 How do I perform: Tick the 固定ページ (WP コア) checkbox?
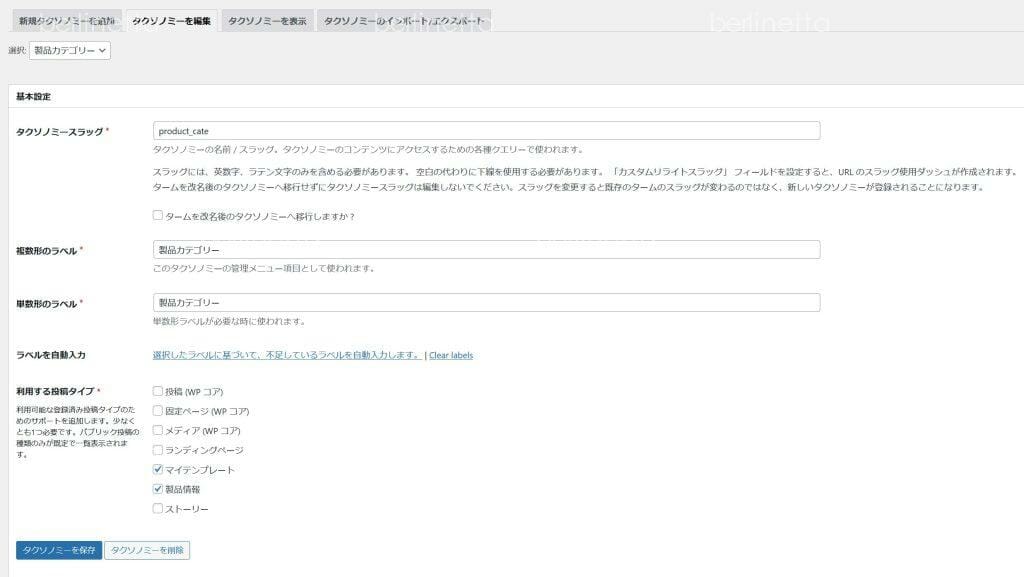[158, 411]
